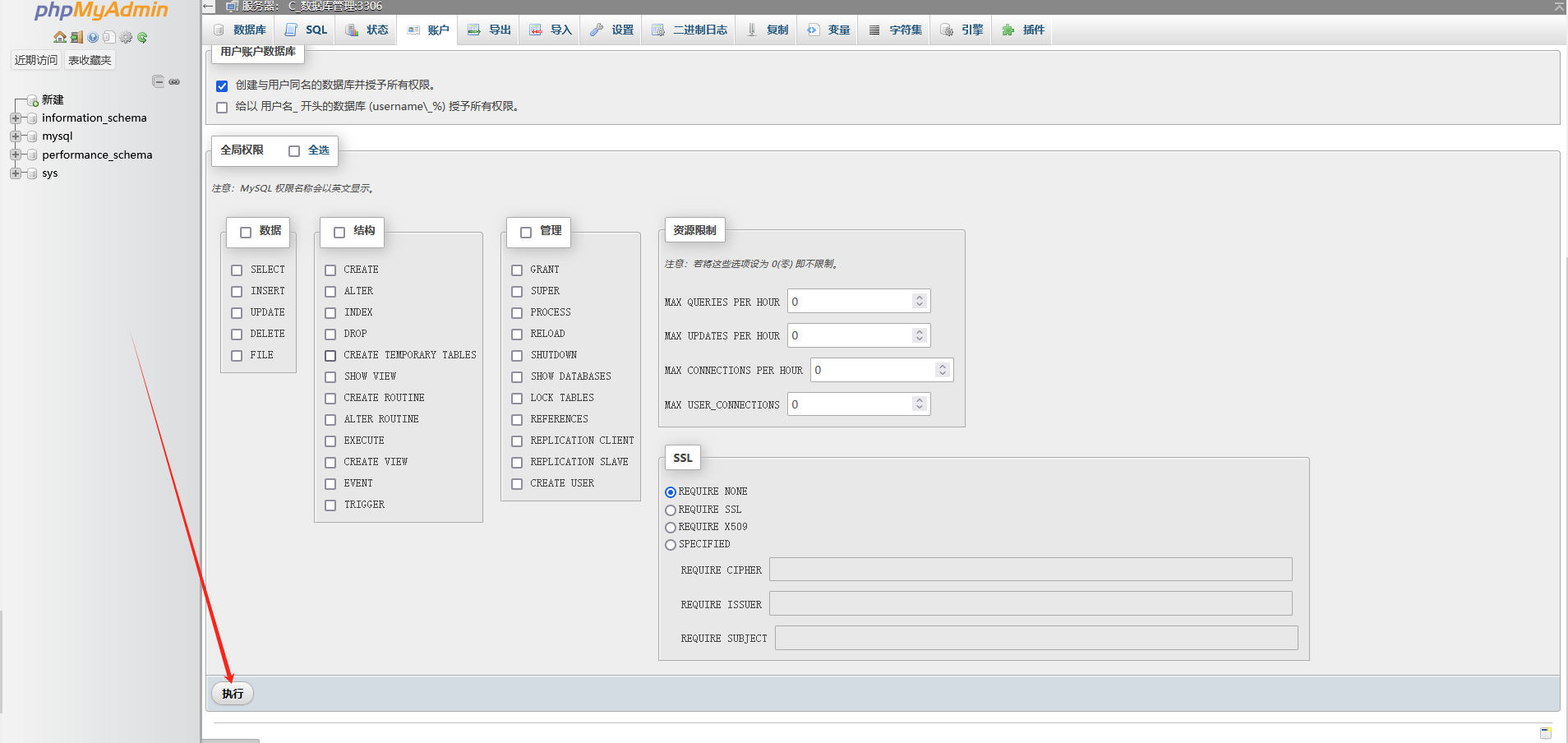This screenshot has width=1568, height=743.
Task: Click the phpMyAdmin logo
Action: point(101,11)
